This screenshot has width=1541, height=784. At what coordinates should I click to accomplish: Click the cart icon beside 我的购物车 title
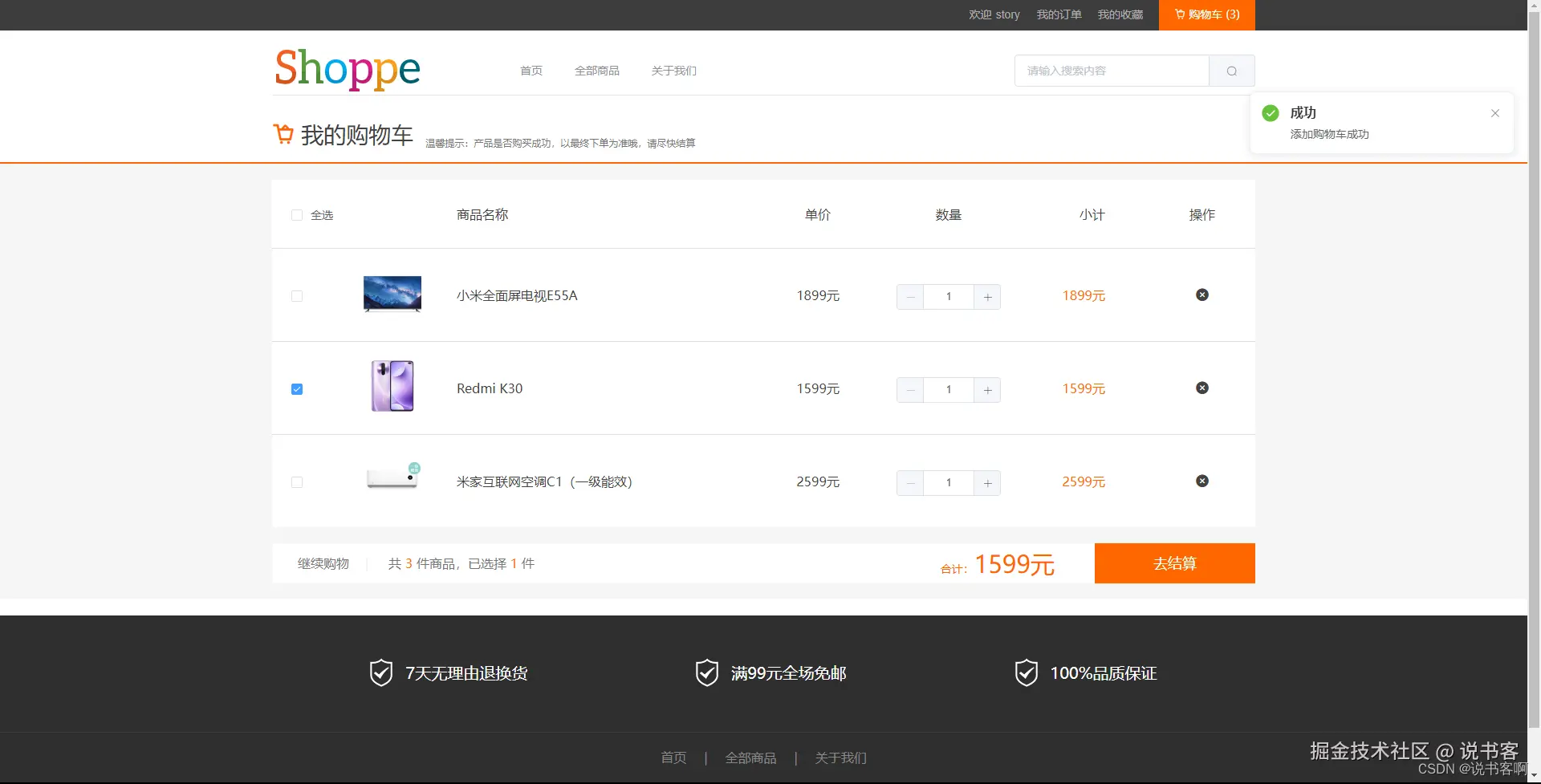[283, 133]
